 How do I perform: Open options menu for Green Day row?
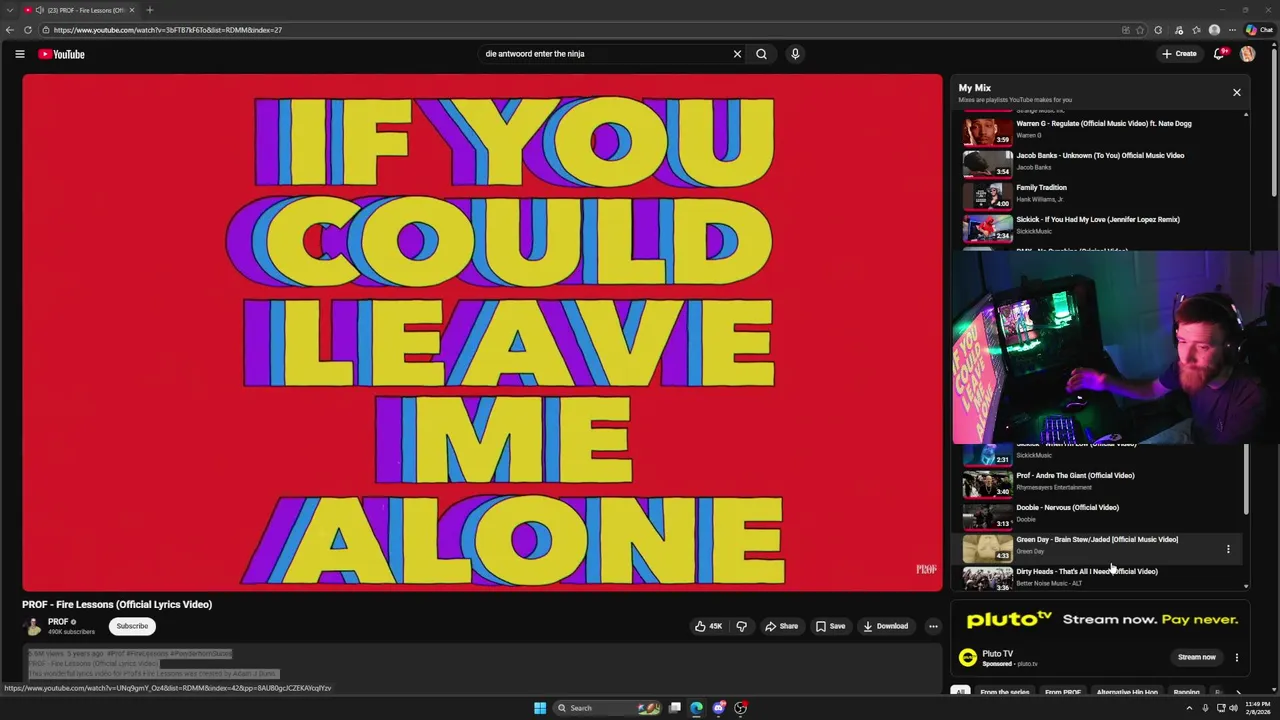click(x=1228, y=549)
